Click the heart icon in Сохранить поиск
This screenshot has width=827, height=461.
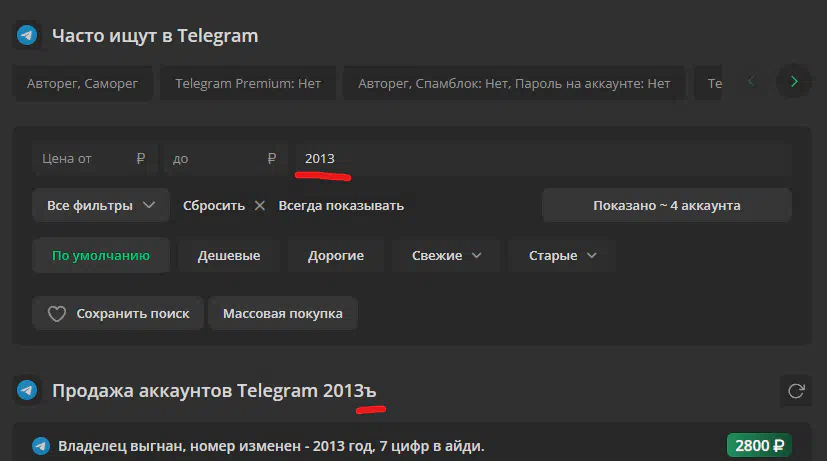pos(57,313)
